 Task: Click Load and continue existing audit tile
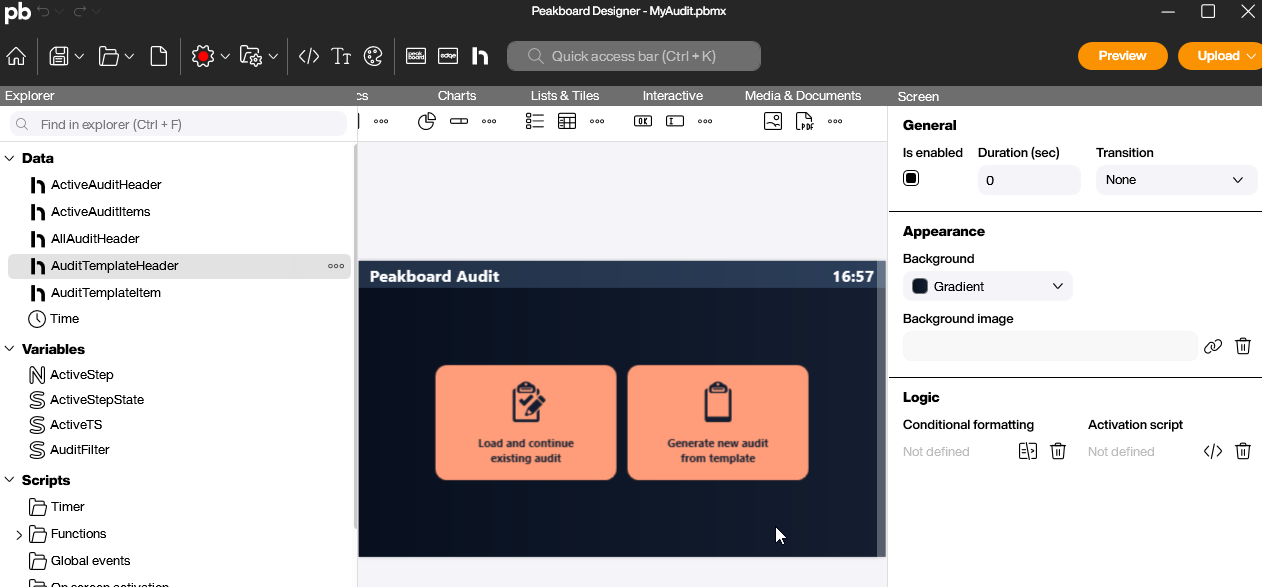pos(526,422)
